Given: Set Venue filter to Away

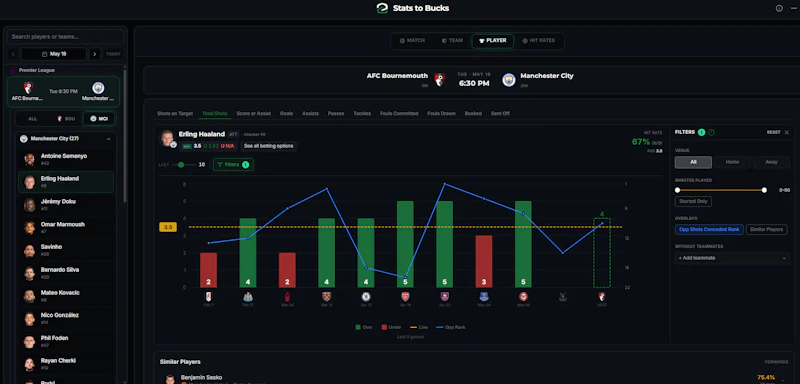Looking at the screenshot, I should point(771,162).
